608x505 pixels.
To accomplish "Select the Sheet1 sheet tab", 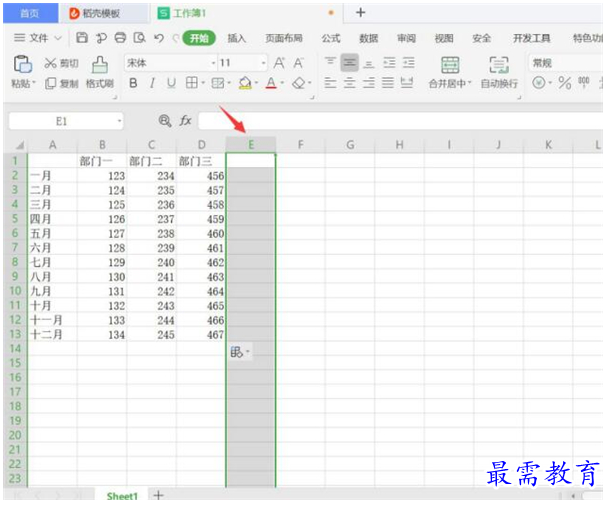I will point(122,496).
